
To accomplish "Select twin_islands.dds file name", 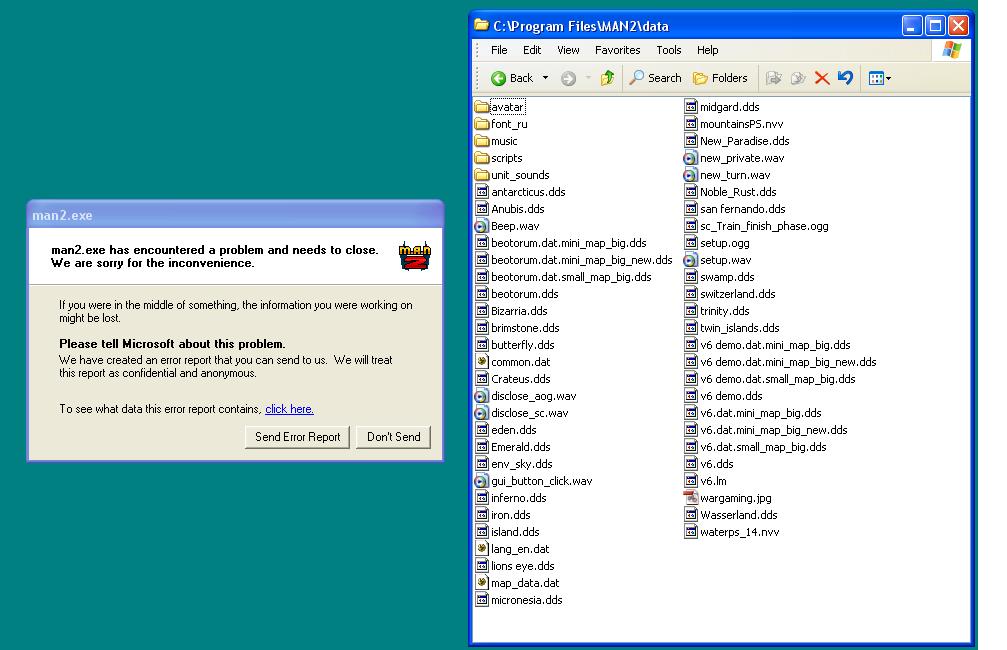I will 739,328.
